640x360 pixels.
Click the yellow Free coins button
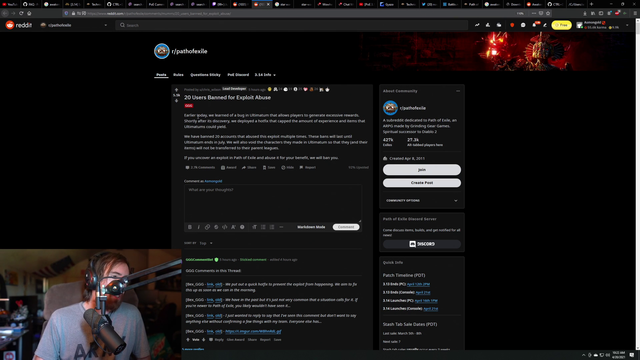point(561,25)
